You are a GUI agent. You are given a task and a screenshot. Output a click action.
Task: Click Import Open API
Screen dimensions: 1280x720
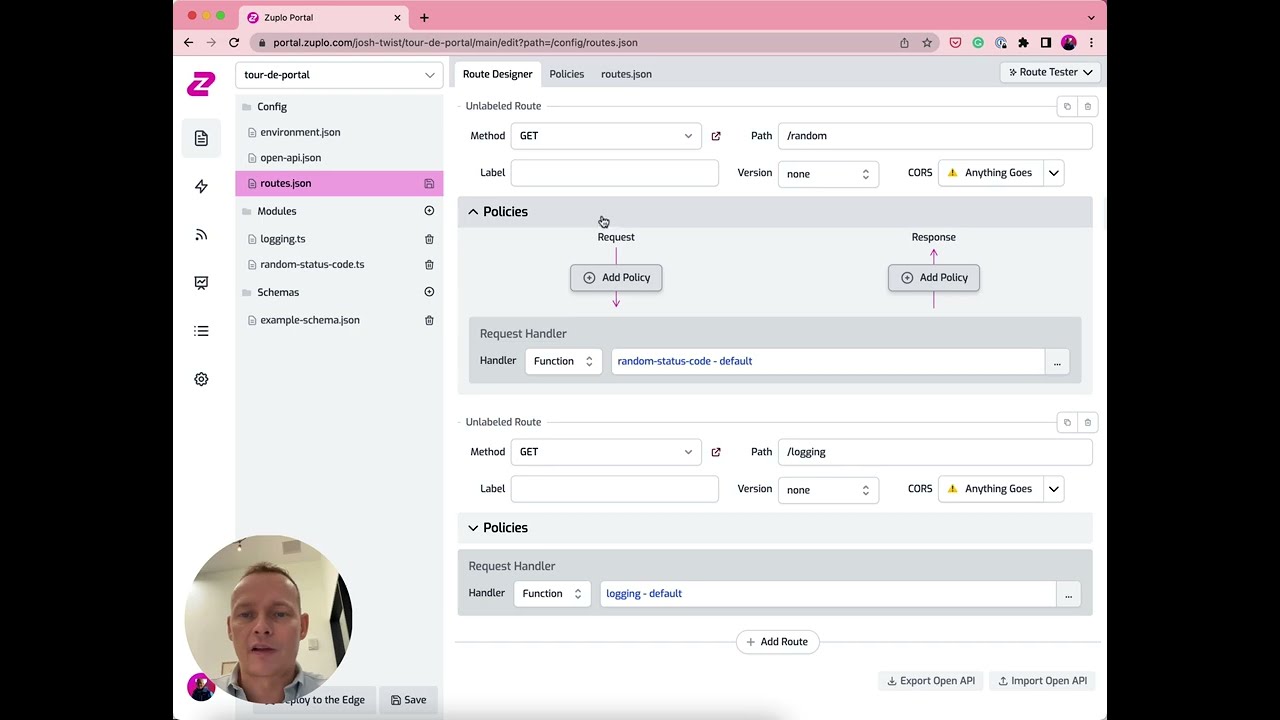coord(1043,681)
